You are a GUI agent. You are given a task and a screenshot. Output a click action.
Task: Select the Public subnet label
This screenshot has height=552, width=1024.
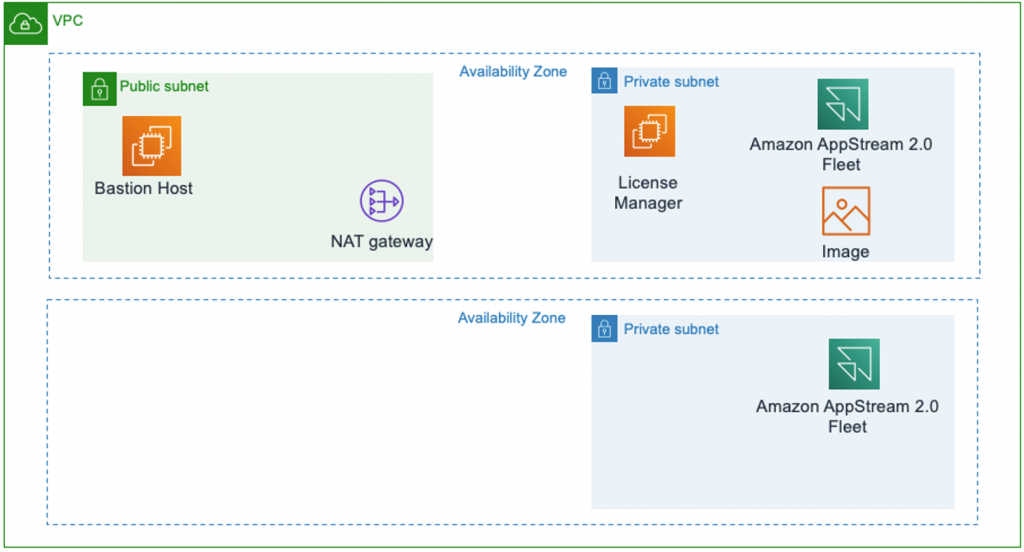(164, 86)
